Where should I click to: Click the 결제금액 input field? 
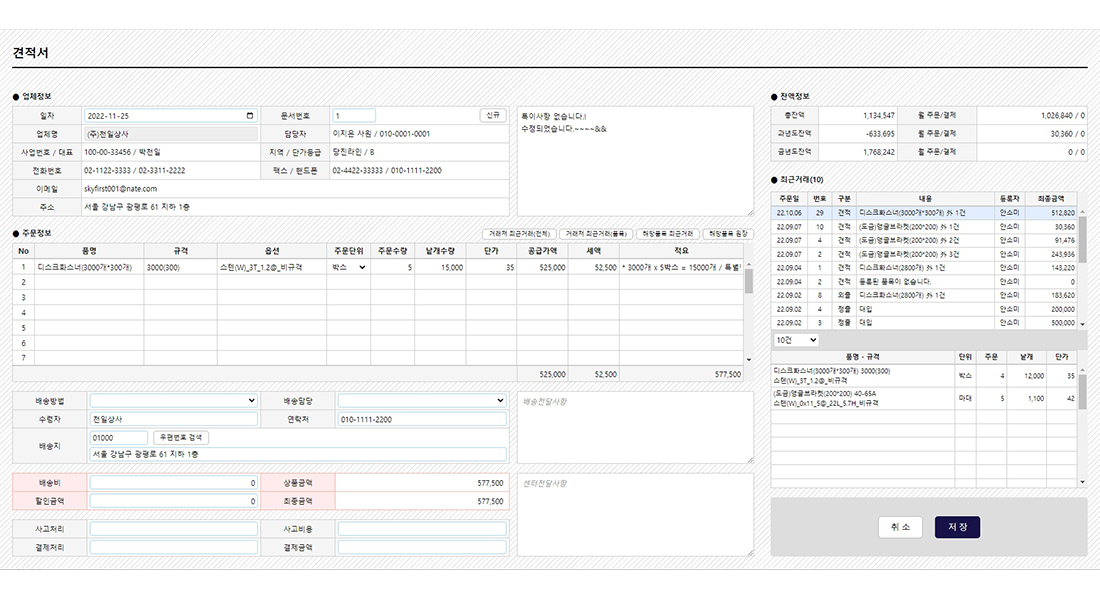(x=422, y=547)
